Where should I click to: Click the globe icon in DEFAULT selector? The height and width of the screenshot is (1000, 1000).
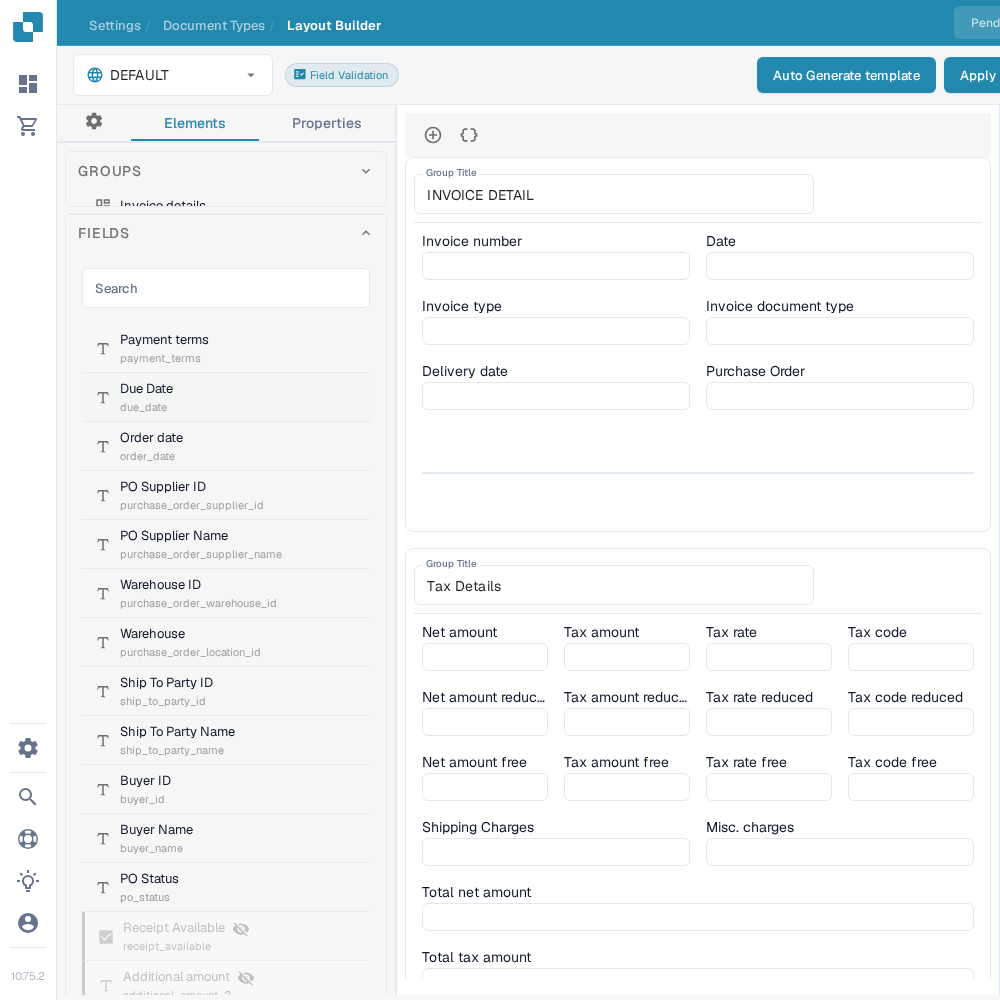tap(95, 75)
